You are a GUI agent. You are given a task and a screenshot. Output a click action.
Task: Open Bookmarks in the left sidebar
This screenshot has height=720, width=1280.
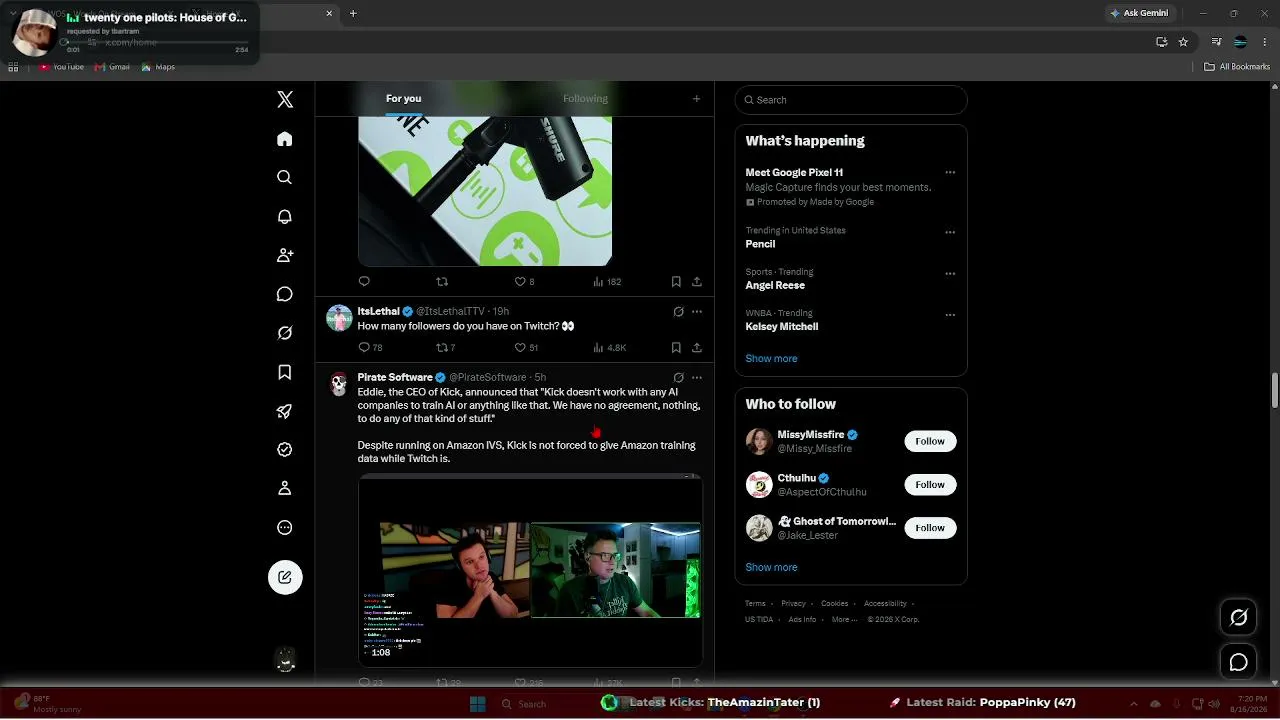pyautogui.click(x=285, y=372)
